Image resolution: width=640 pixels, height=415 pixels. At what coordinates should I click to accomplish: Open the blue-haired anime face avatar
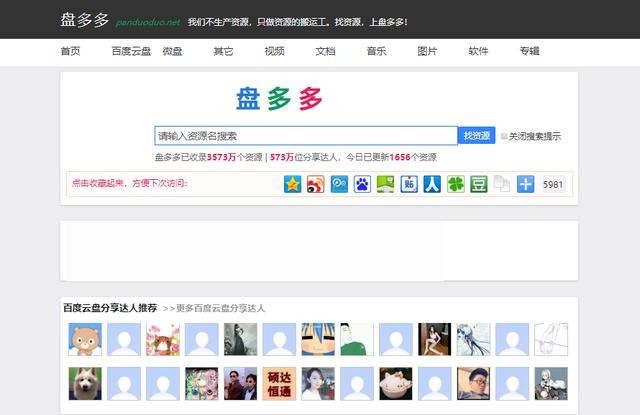coord(318,339)
